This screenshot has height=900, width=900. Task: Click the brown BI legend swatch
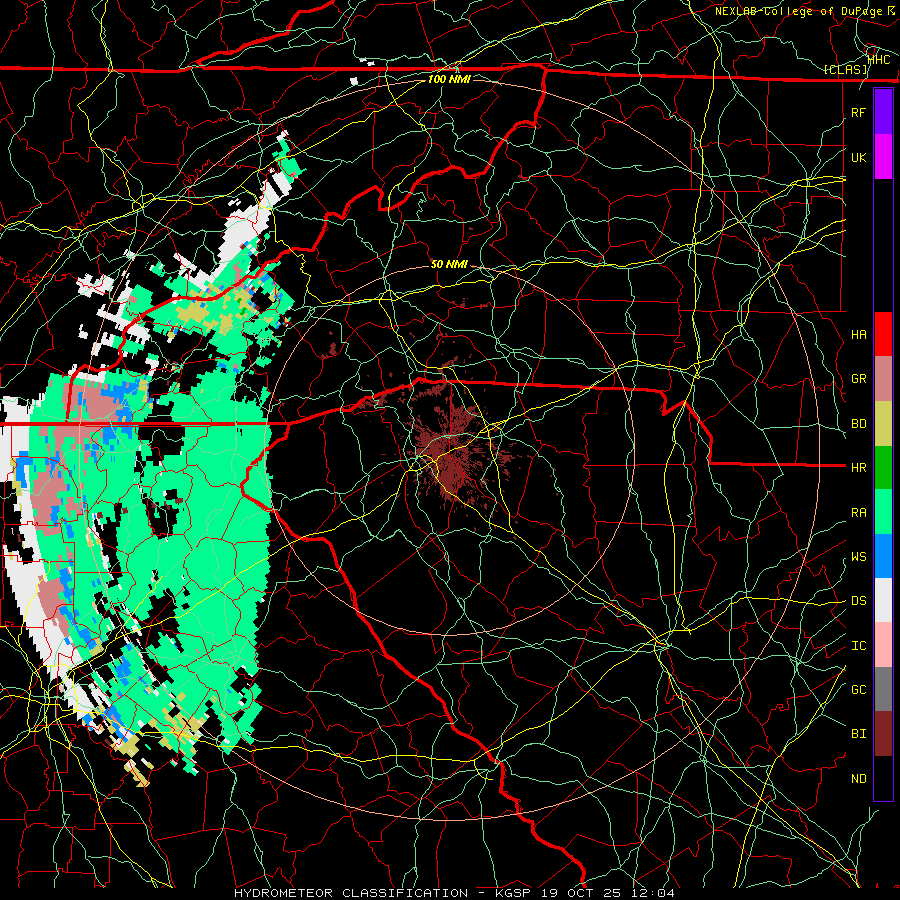coord(883,734)
